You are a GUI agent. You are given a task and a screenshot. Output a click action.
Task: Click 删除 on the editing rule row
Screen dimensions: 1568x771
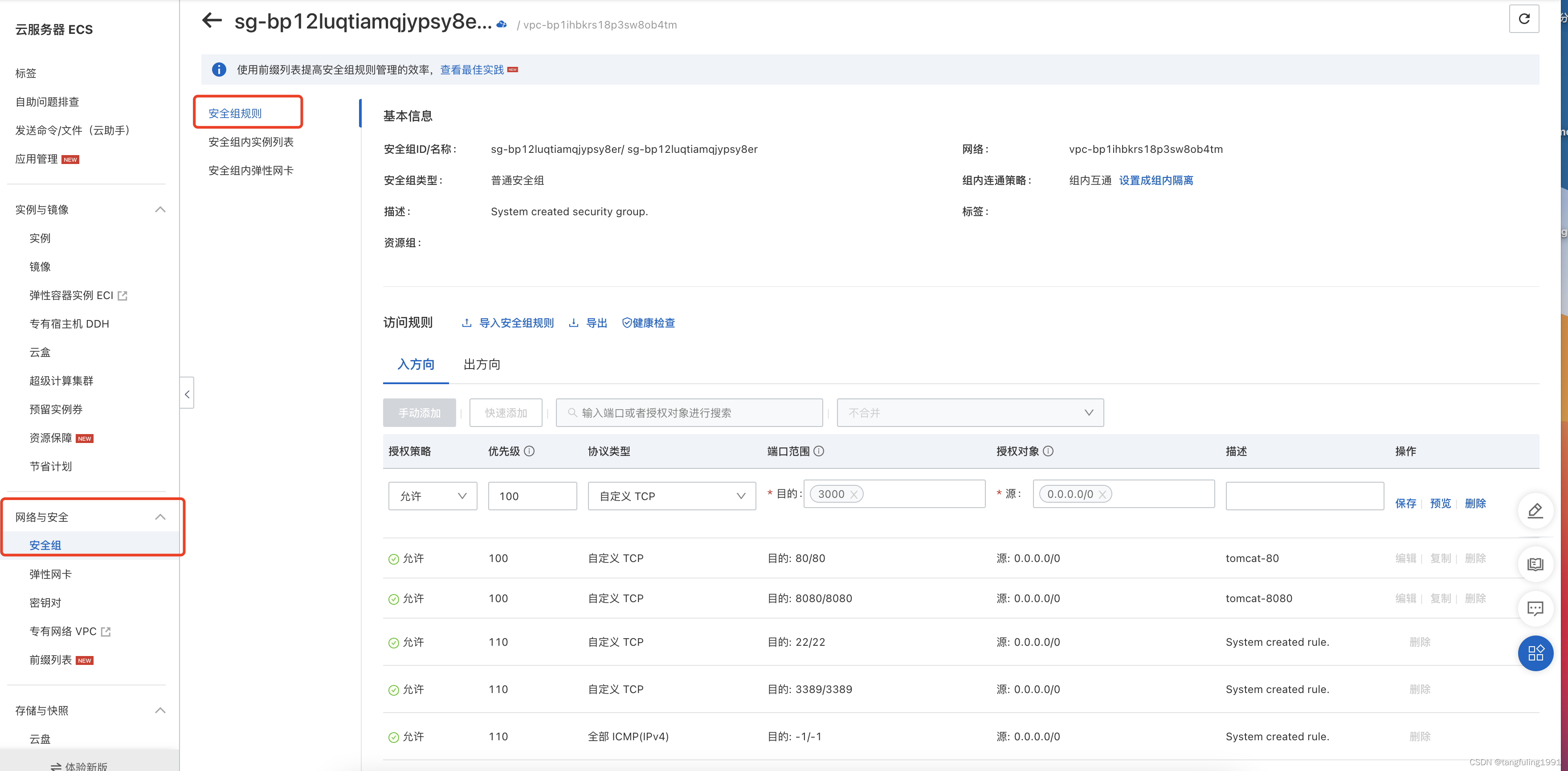click(1475, 503)
